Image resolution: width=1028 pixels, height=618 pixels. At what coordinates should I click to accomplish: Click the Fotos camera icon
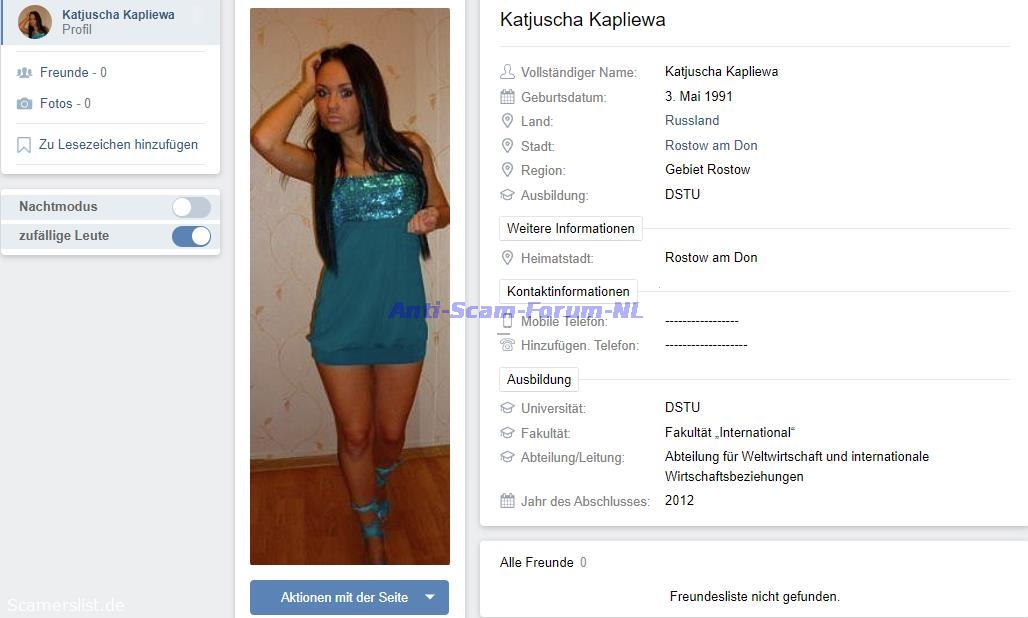coord(24,104)
